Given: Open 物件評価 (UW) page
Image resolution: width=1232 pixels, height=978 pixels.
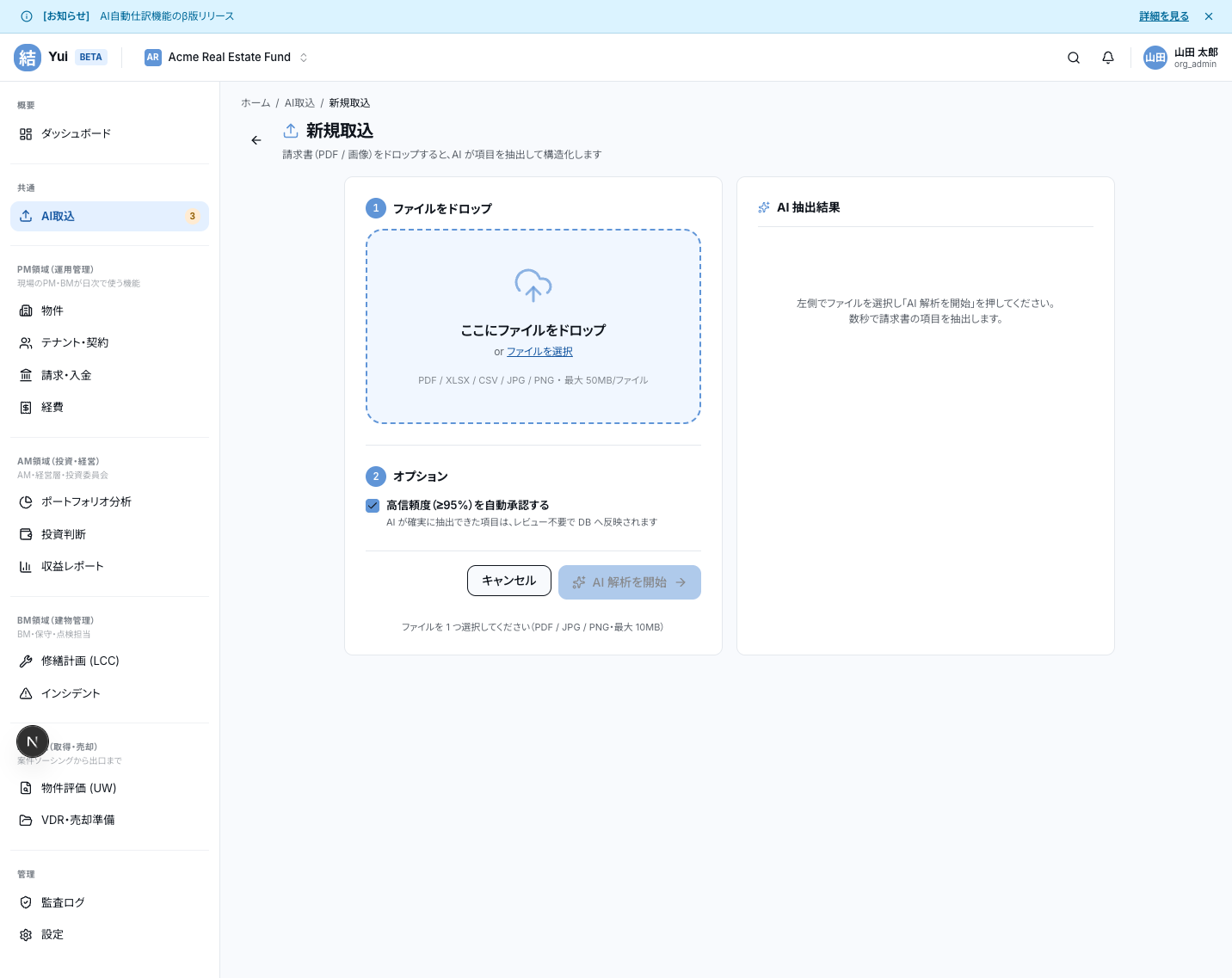Looking at the screenshot, I should [109, 788].
